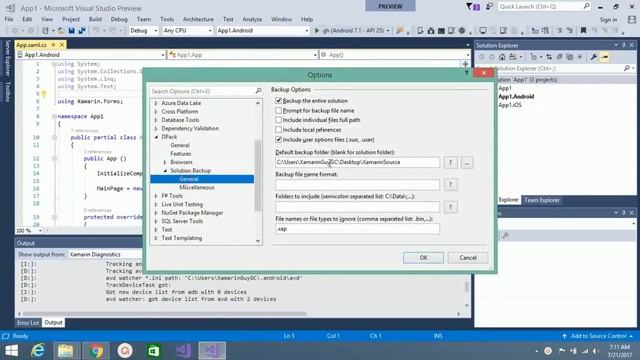Check Prompt for backup file name
Viewport: 640px width, 360px height.
pyautogui.click(x=278, y=110)
